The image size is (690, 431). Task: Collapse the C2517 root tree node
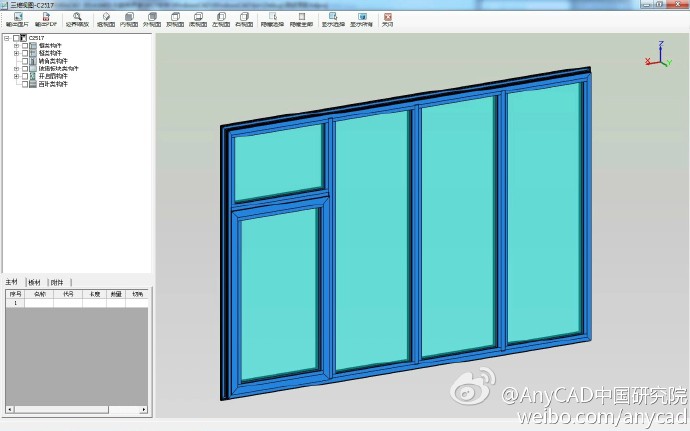coord(7,39)
